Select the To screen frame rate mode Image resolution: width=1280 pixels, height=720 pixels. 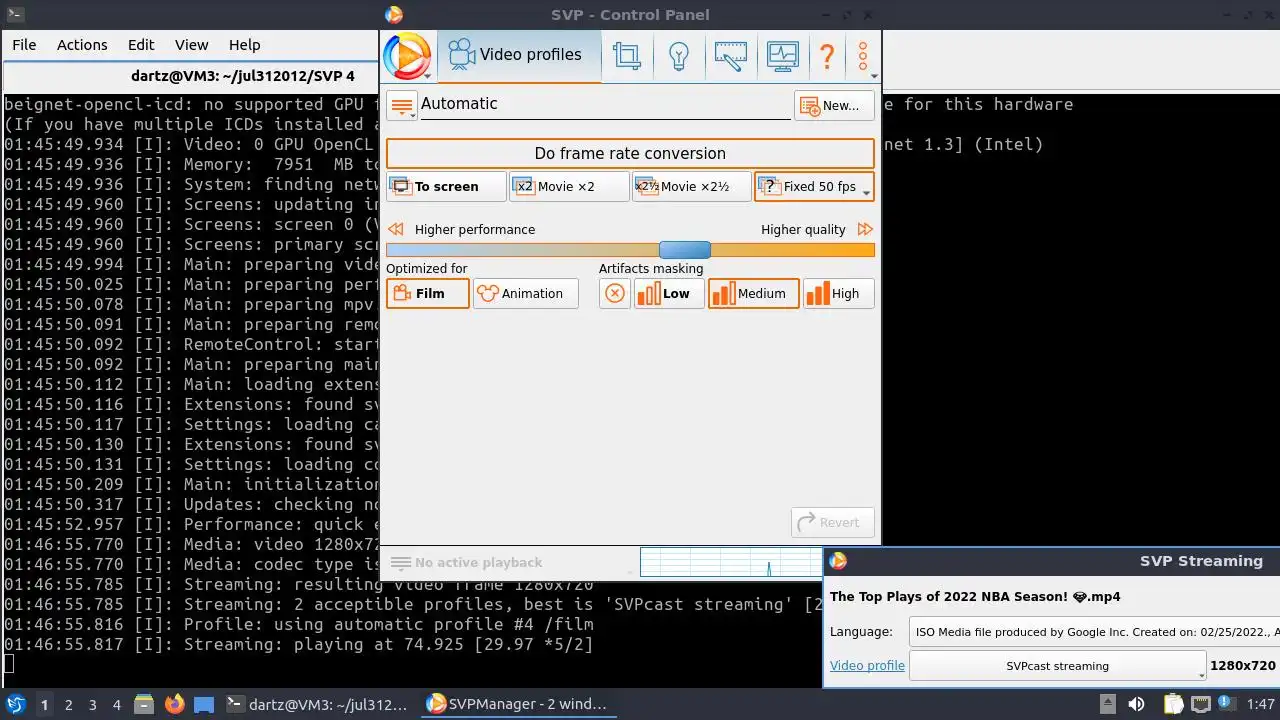446,186
